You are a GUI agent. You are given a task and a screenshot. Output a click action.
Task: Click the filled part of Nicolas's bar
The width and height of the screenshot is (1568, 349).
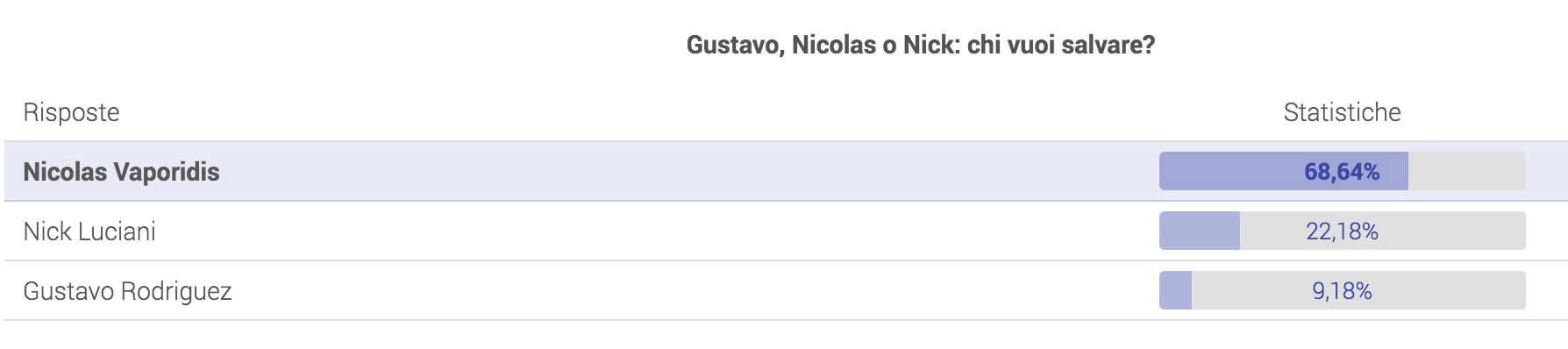tap(1284, 171)
